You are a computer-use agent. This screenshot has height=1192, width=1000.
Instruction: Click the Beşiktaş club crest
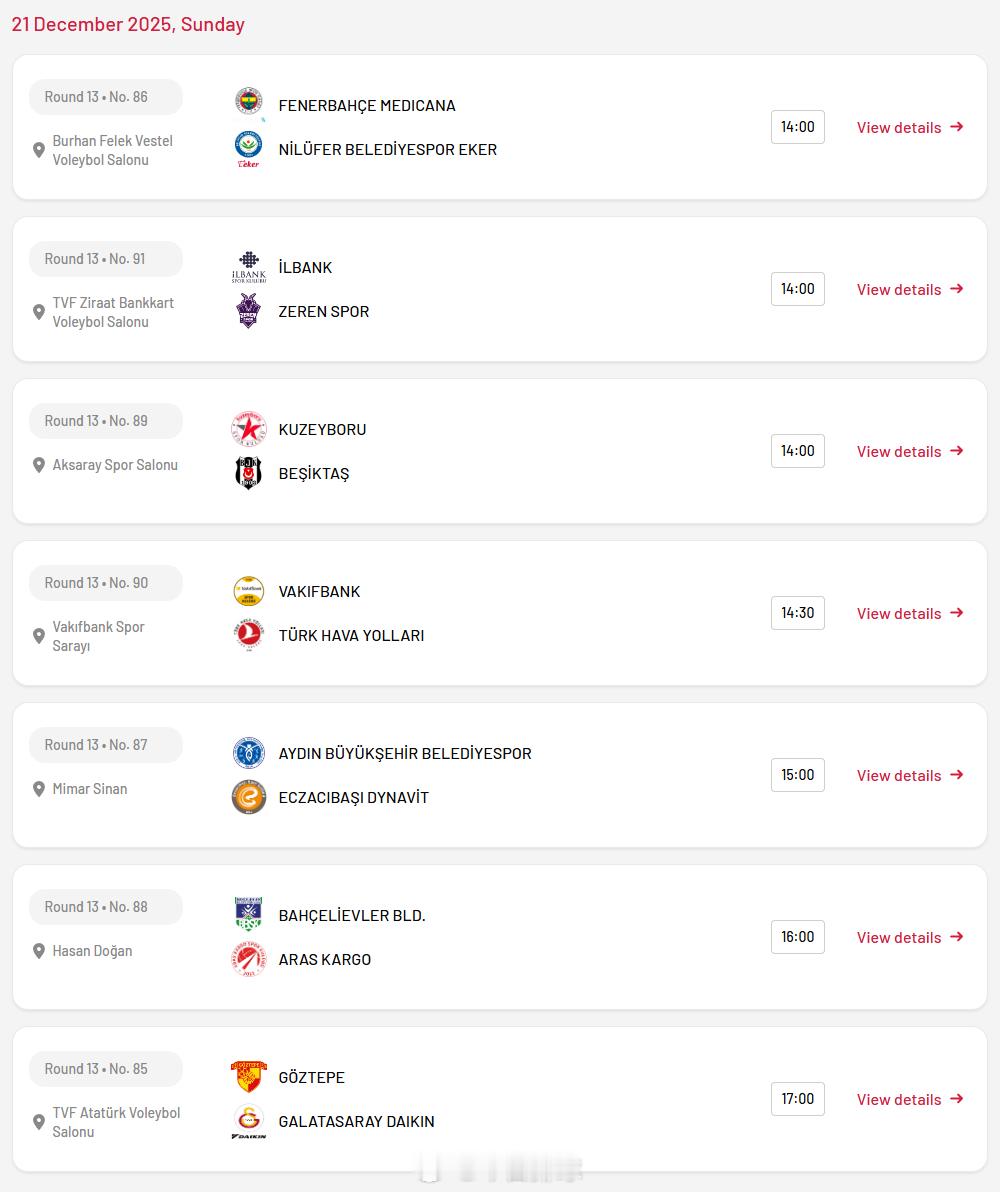(x=249, y=473)
